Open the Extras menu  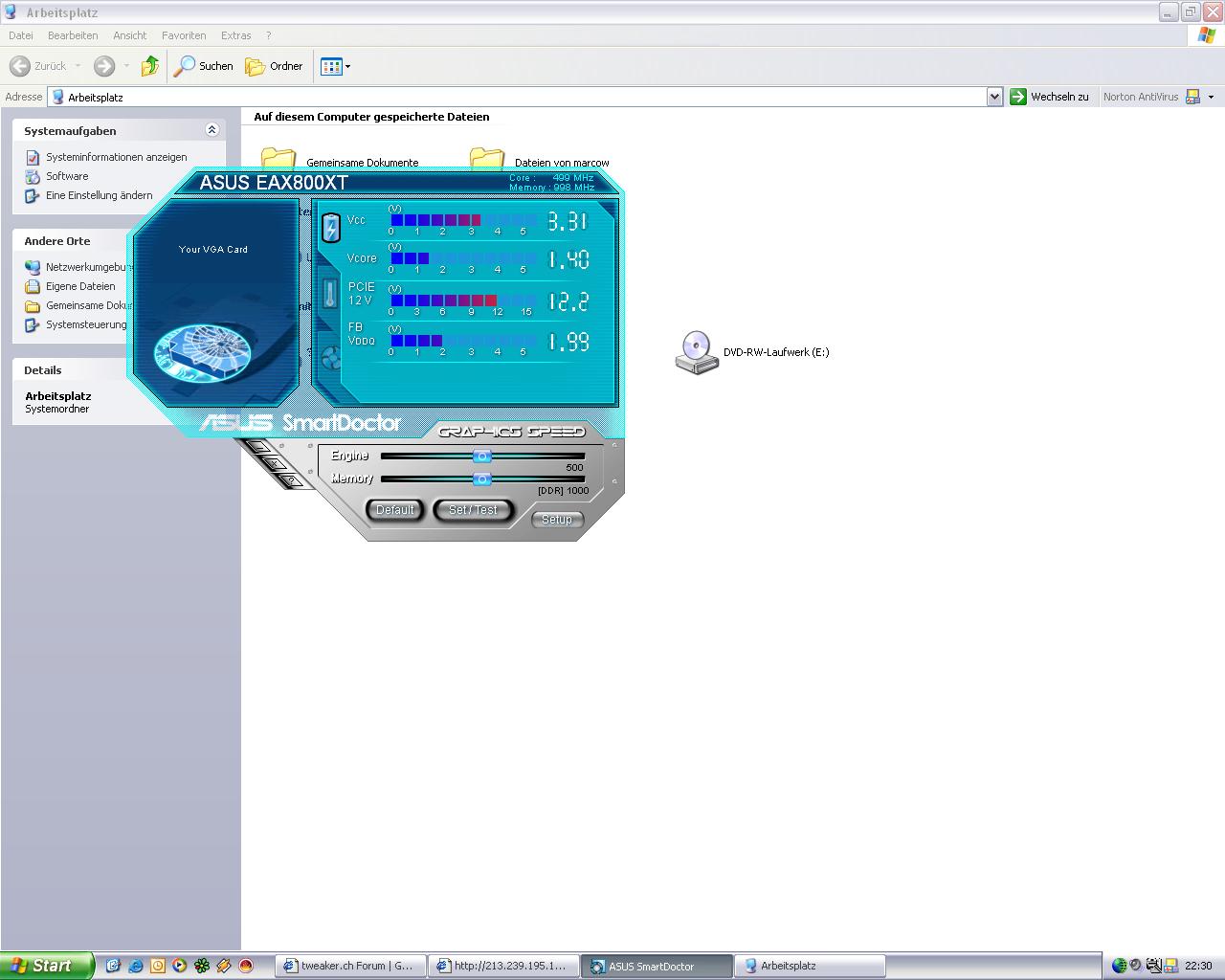[x=235, y=35]
